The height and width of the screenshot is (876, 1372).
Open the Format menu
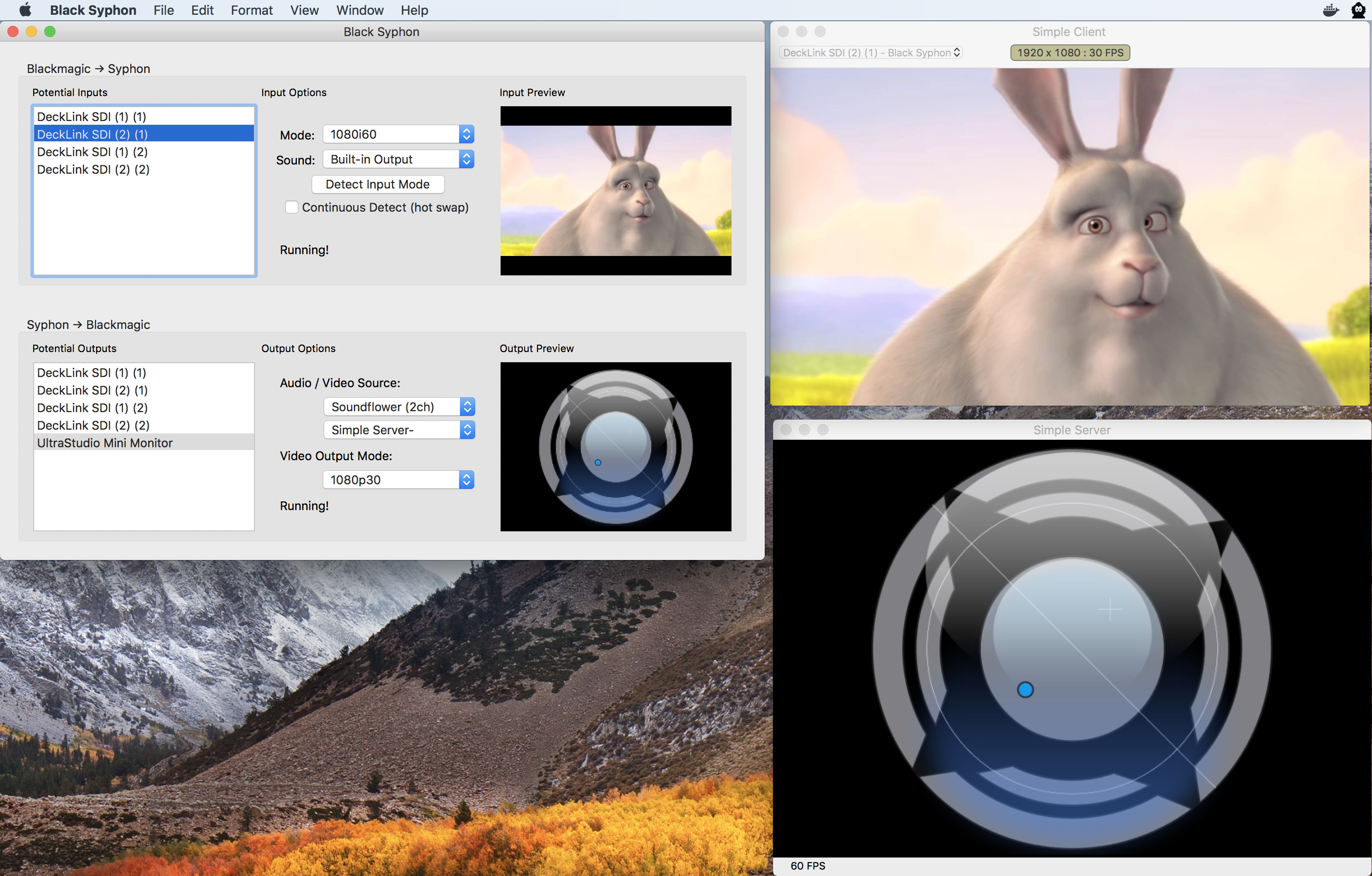coord(251,10)
